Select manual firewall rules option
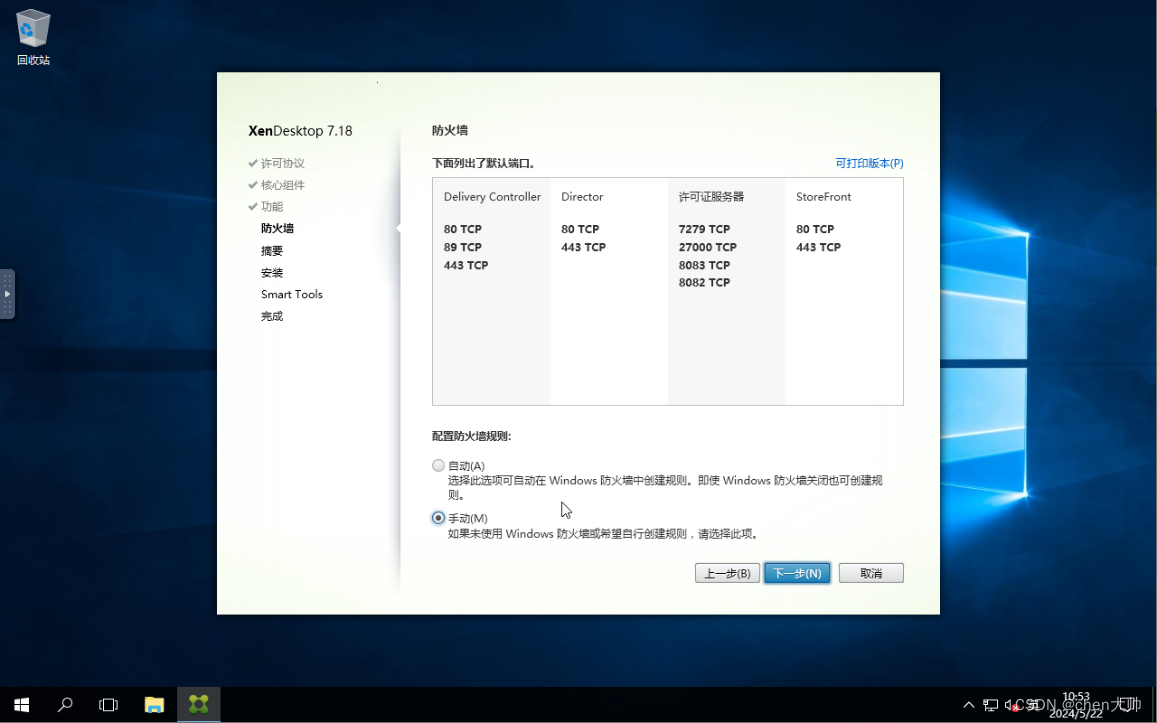The height and width of the screenshot is (723, 1157). [438, 518]
